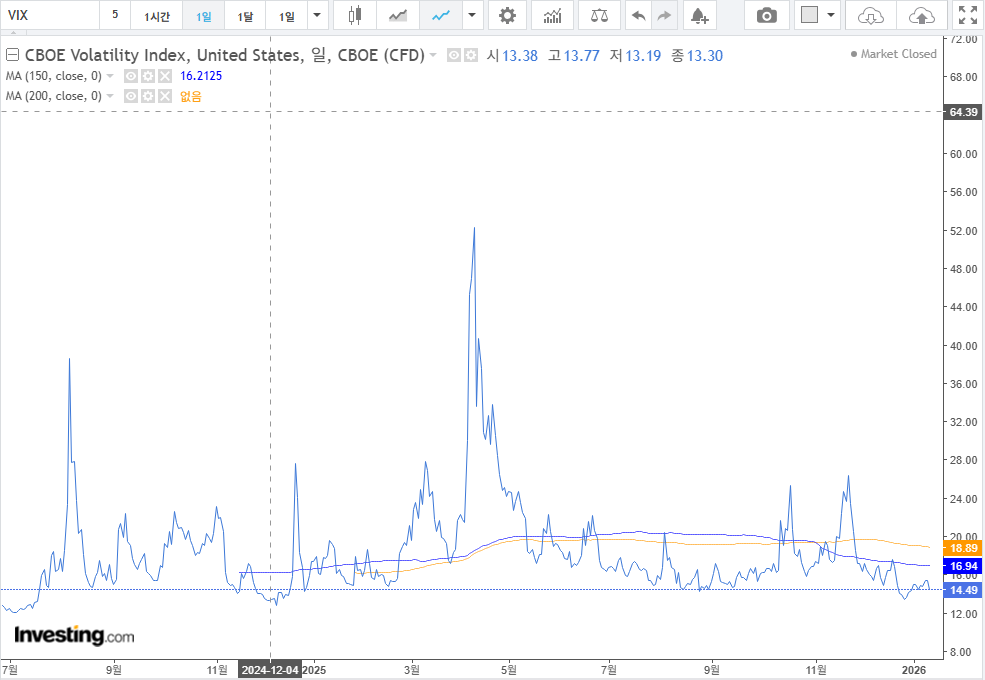
Task: Save chart layout with cloud upload icon
Action: pyautogui.click(x=922, y=15)
